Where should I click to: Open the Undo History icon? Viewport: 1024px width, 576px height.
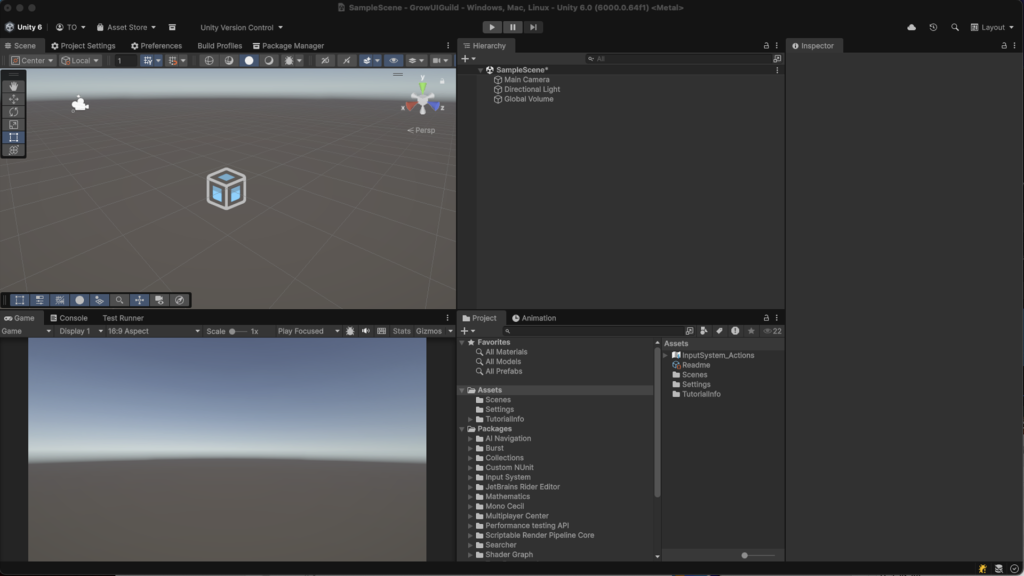click(933, 27)
